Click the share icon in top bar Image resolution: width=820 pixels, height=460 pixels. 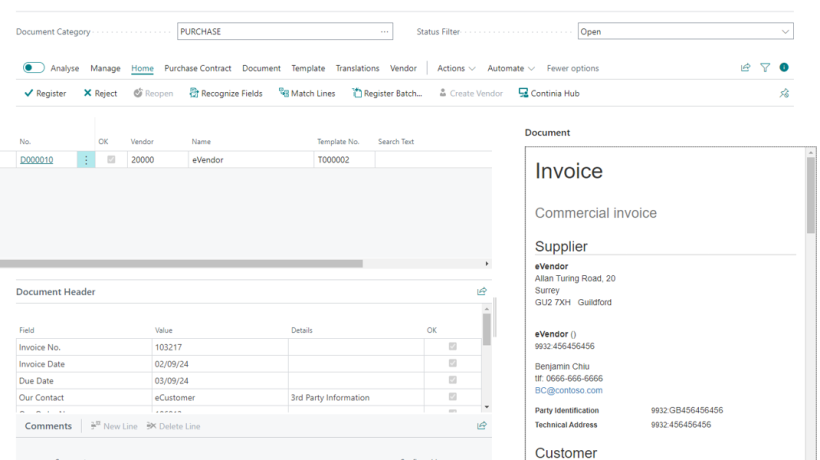coord(745,68)
